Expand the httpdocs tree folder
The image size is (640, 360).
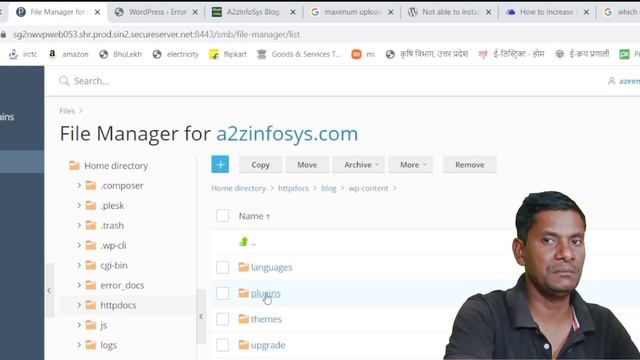(79, 305)
